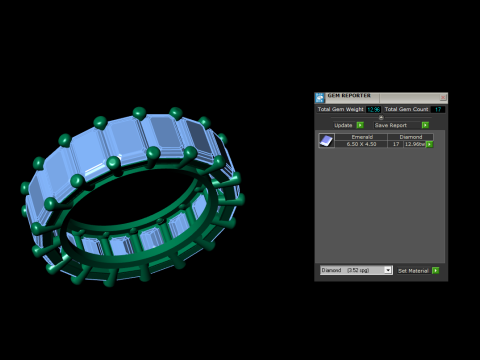Click the '12.96tw' weight cell
The height and width of the screenshot is (360, 480).
click(x=415, y=144)
